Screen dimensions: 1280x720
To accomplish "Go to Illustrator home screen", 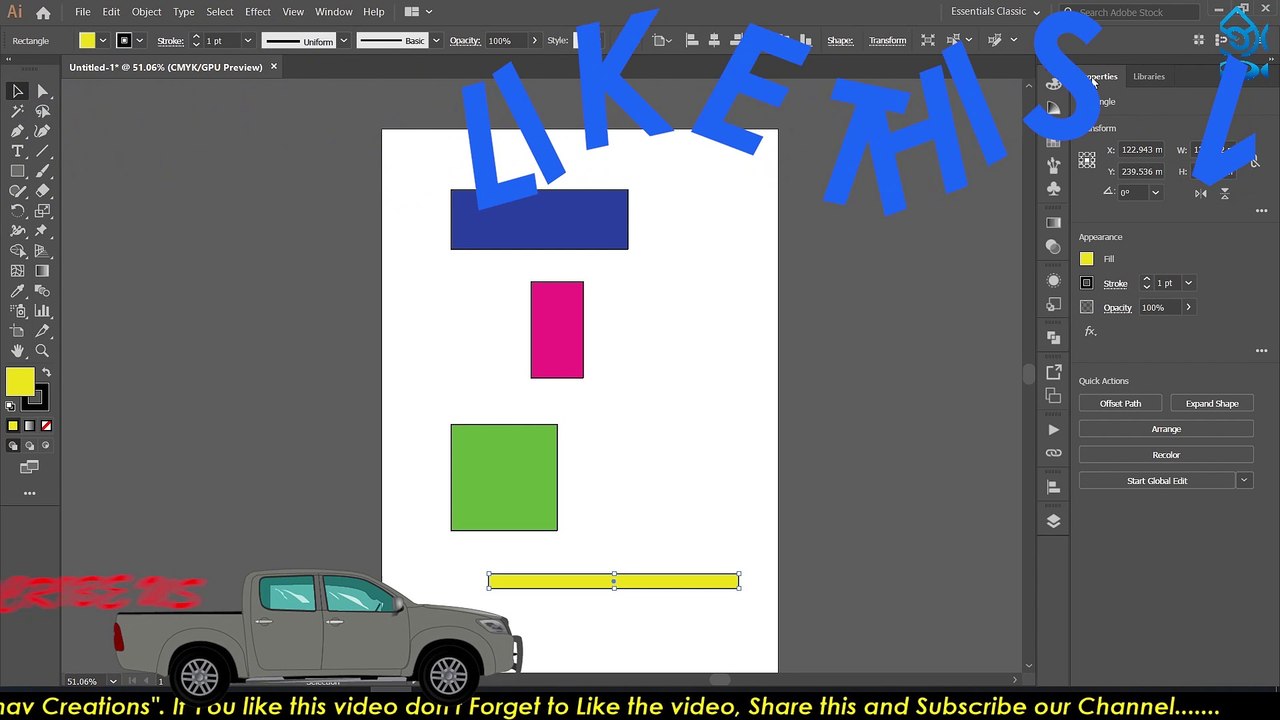I will point(43,13).
